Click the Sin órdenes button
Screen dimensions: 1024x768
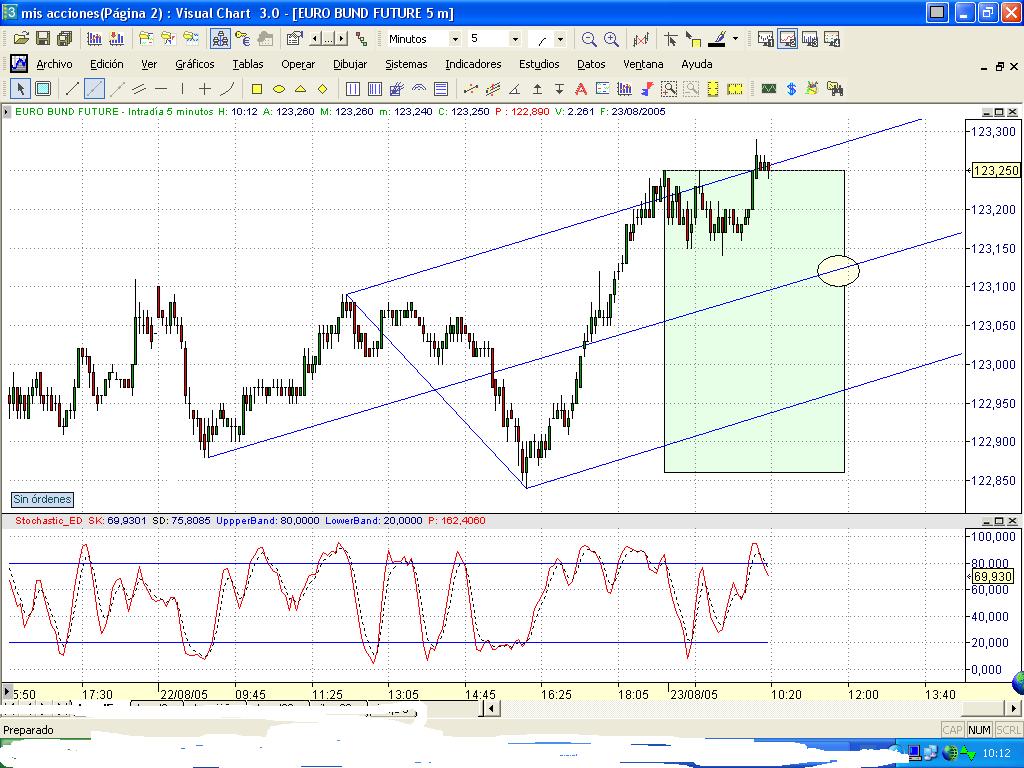(x=42, y=500)
